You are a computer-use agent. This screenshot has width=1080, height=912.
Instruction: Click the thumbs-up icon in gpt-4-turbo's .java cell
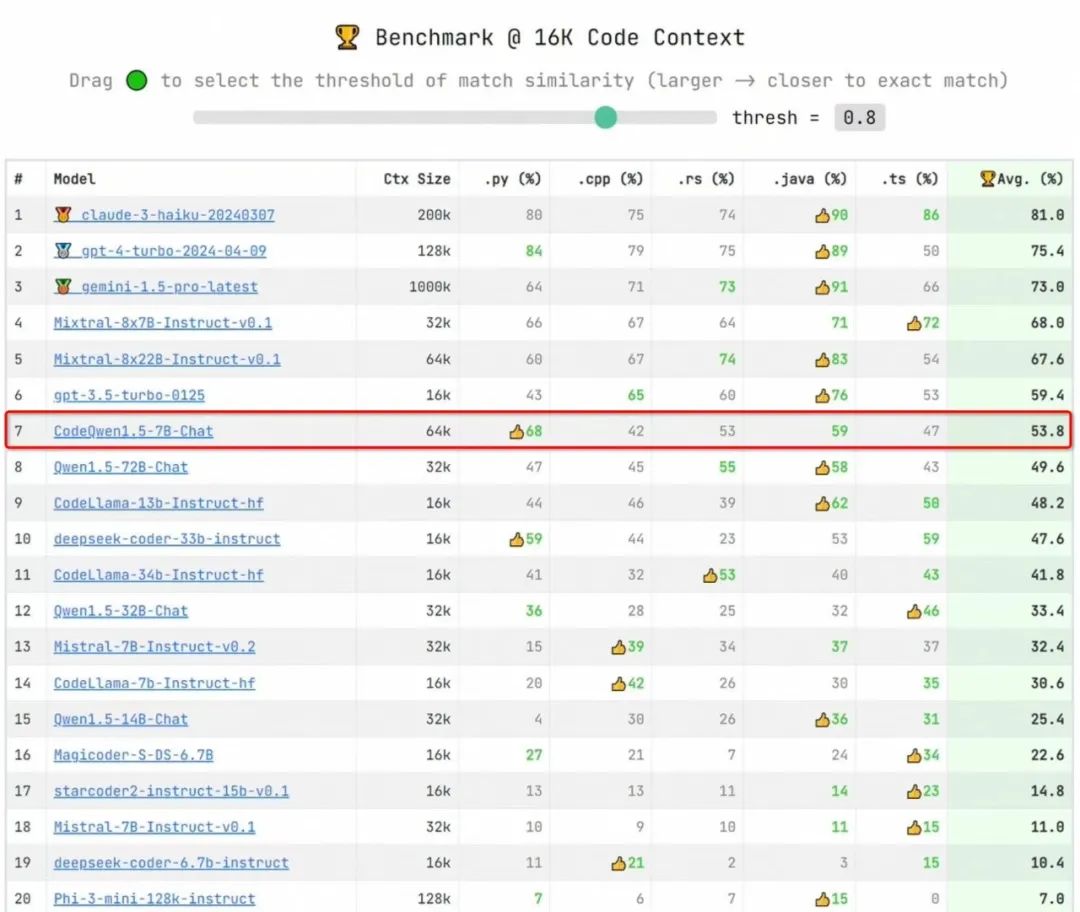[822, 251]
